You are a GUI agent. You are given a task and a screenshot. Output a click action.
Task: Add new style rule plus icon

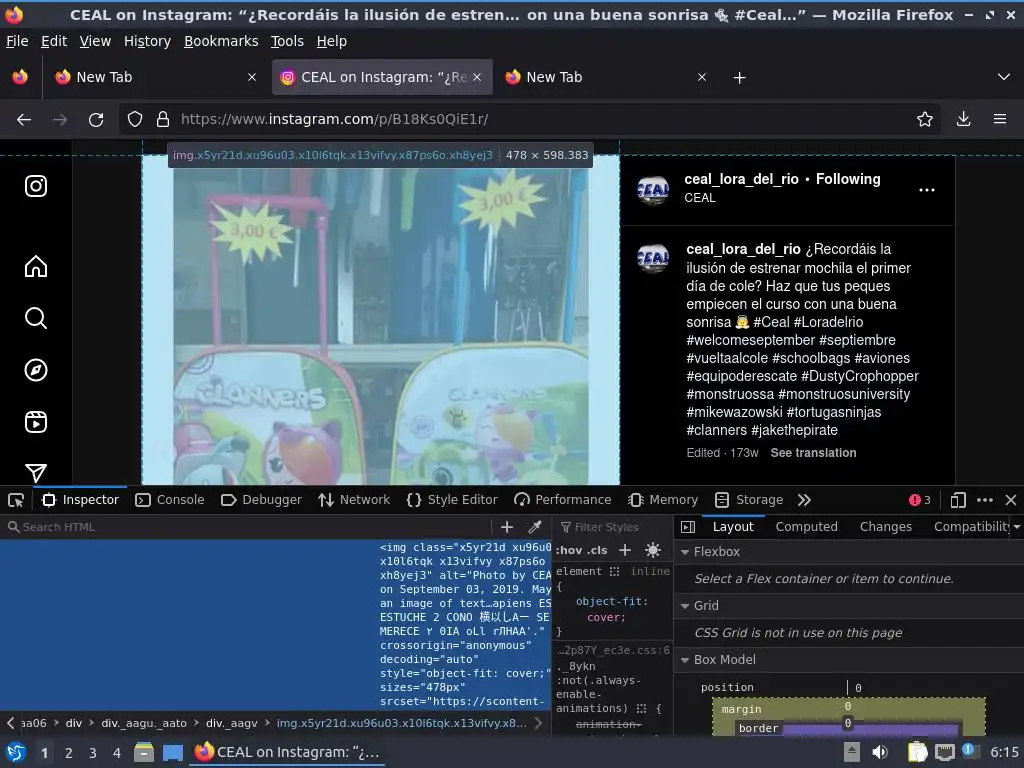[x=625, y=551]
